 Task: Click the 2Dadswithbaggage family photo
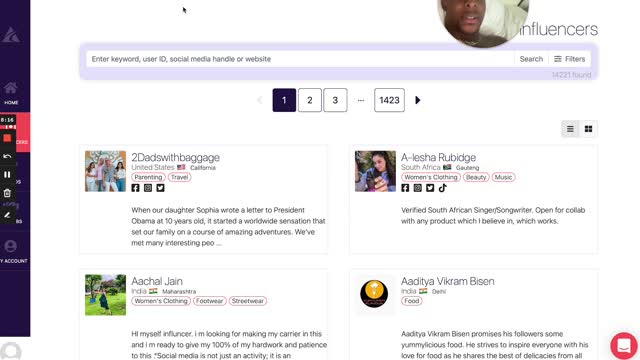[105, 171]
